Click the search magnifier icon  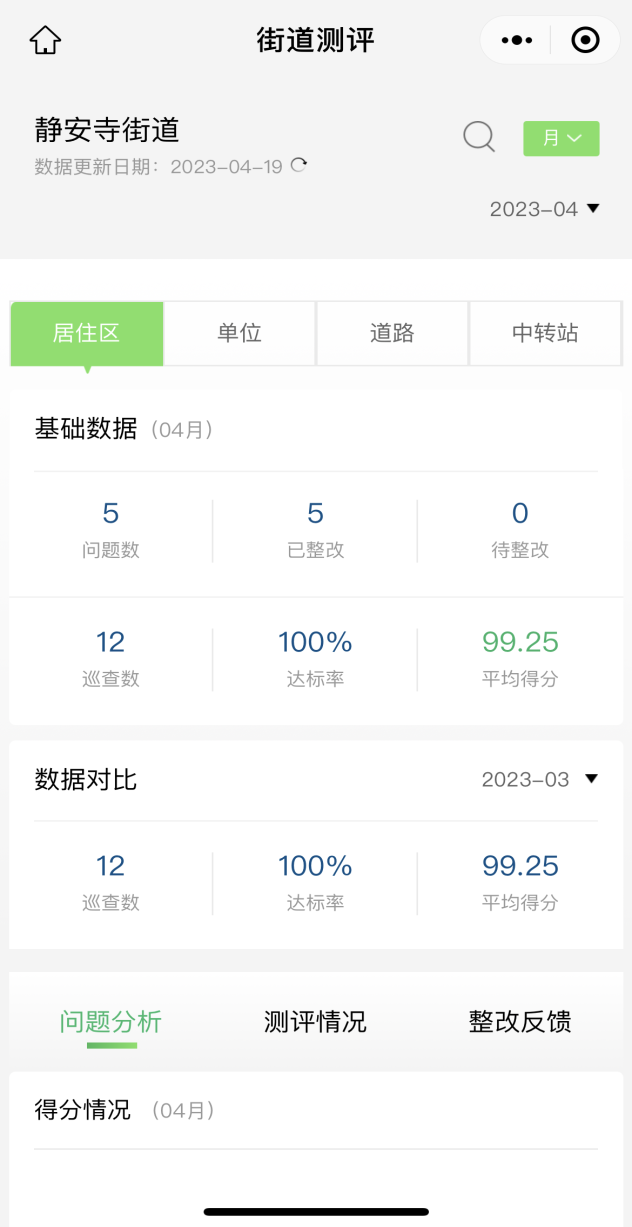point(479,137)
